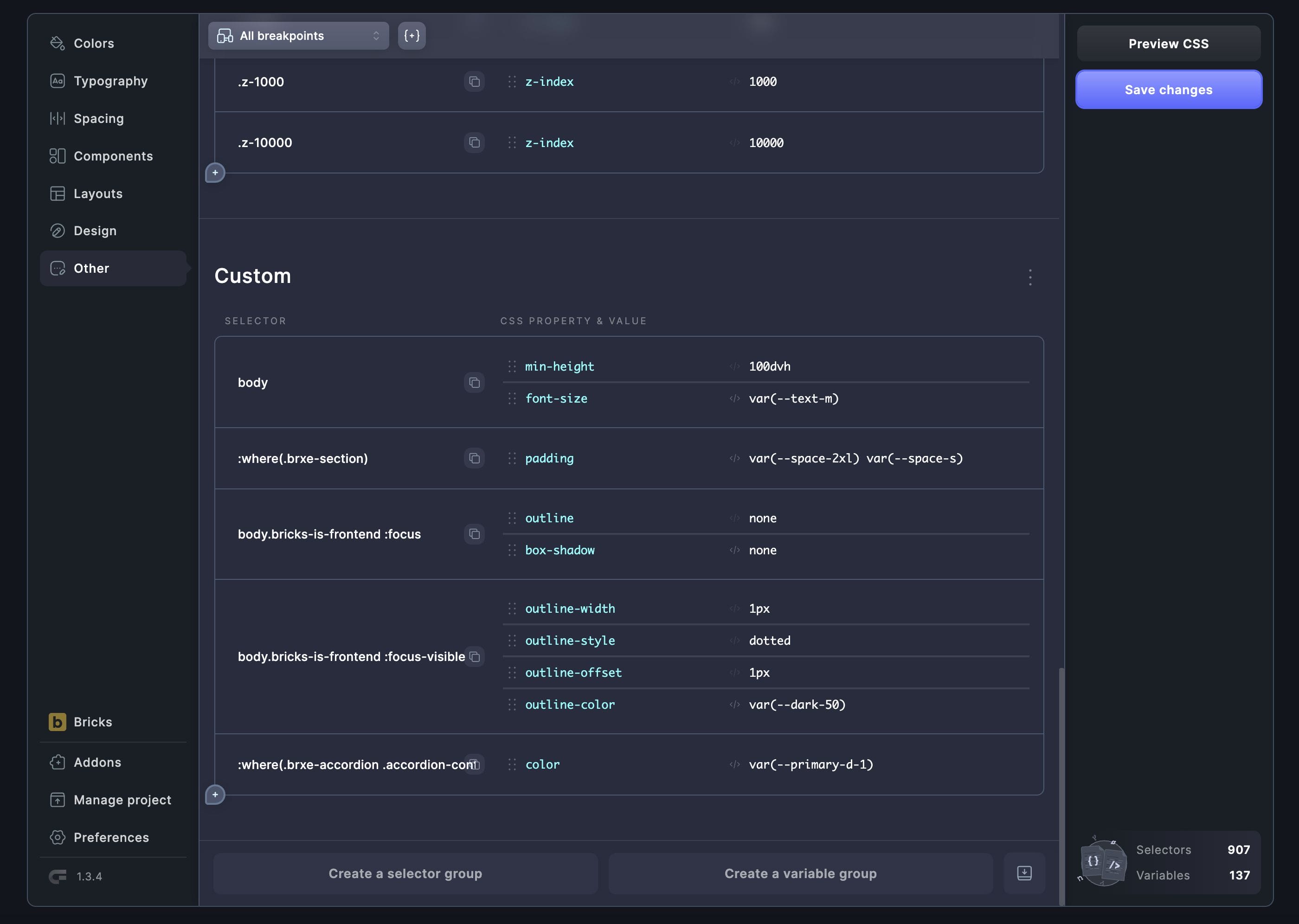Click the Save changes button

(x=1168, y=90)
